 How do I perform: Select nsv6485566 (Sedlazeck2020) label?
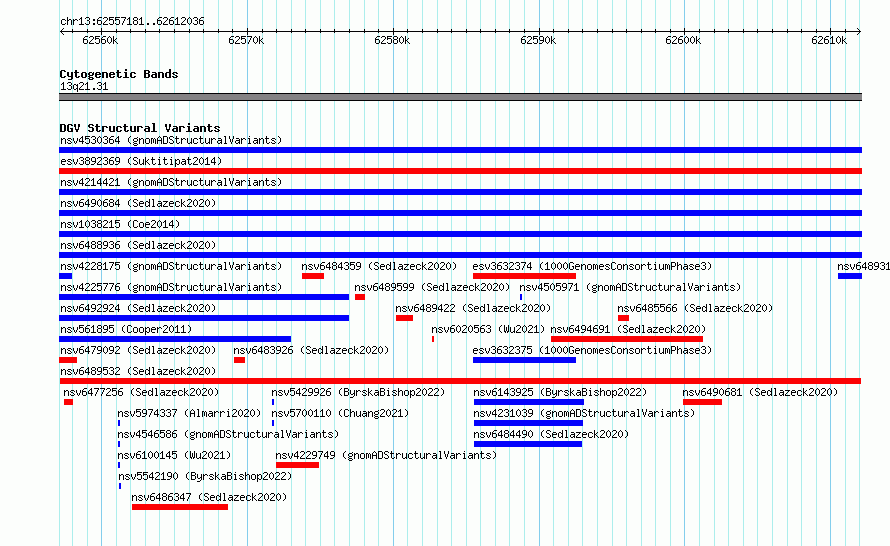(x=695, y=308)
